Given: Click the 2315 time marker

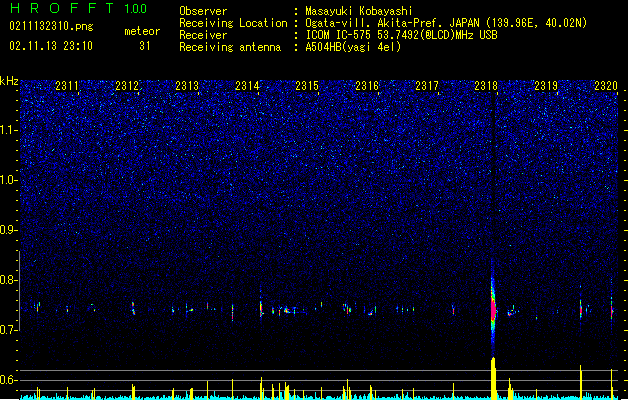Looking at the screenshot, I should [x=307, y=85].
